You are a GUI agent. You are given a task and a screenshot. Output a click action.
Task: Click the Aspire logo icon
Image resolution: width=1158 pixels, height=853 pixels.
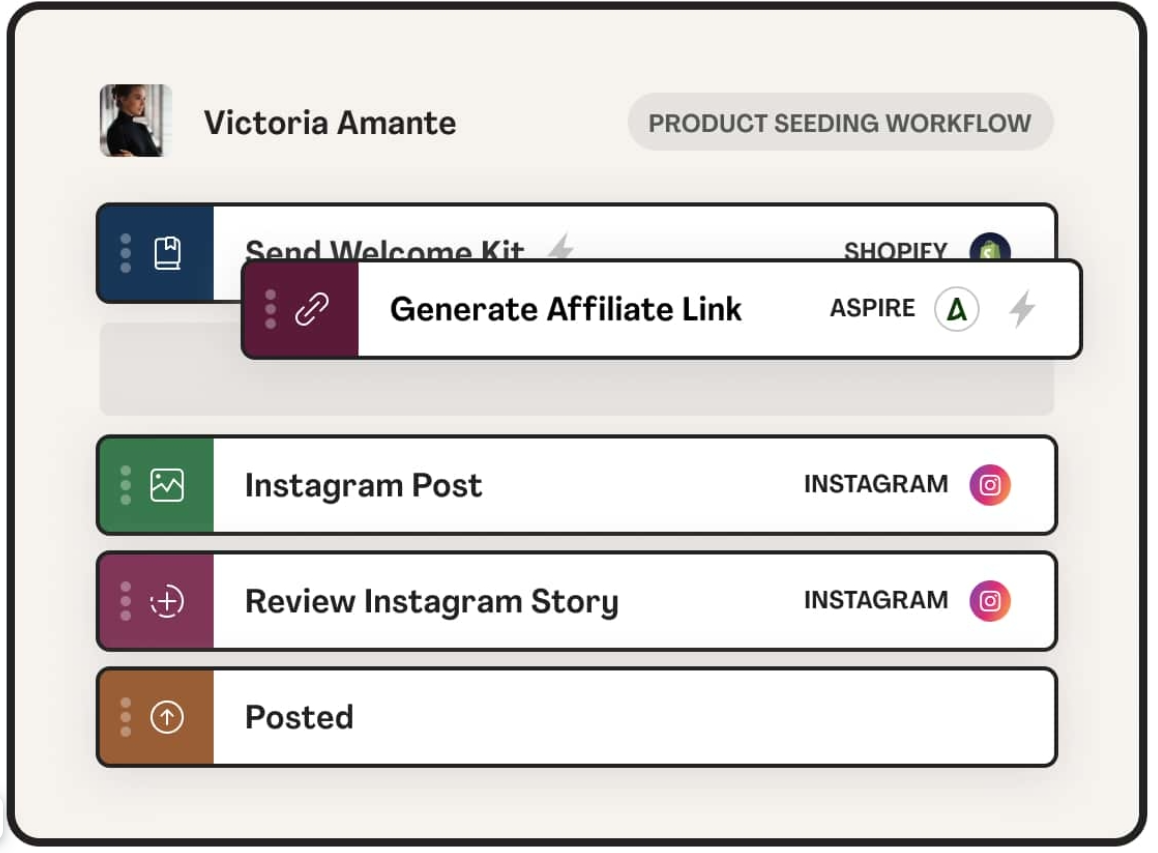(x=957, y=309)
